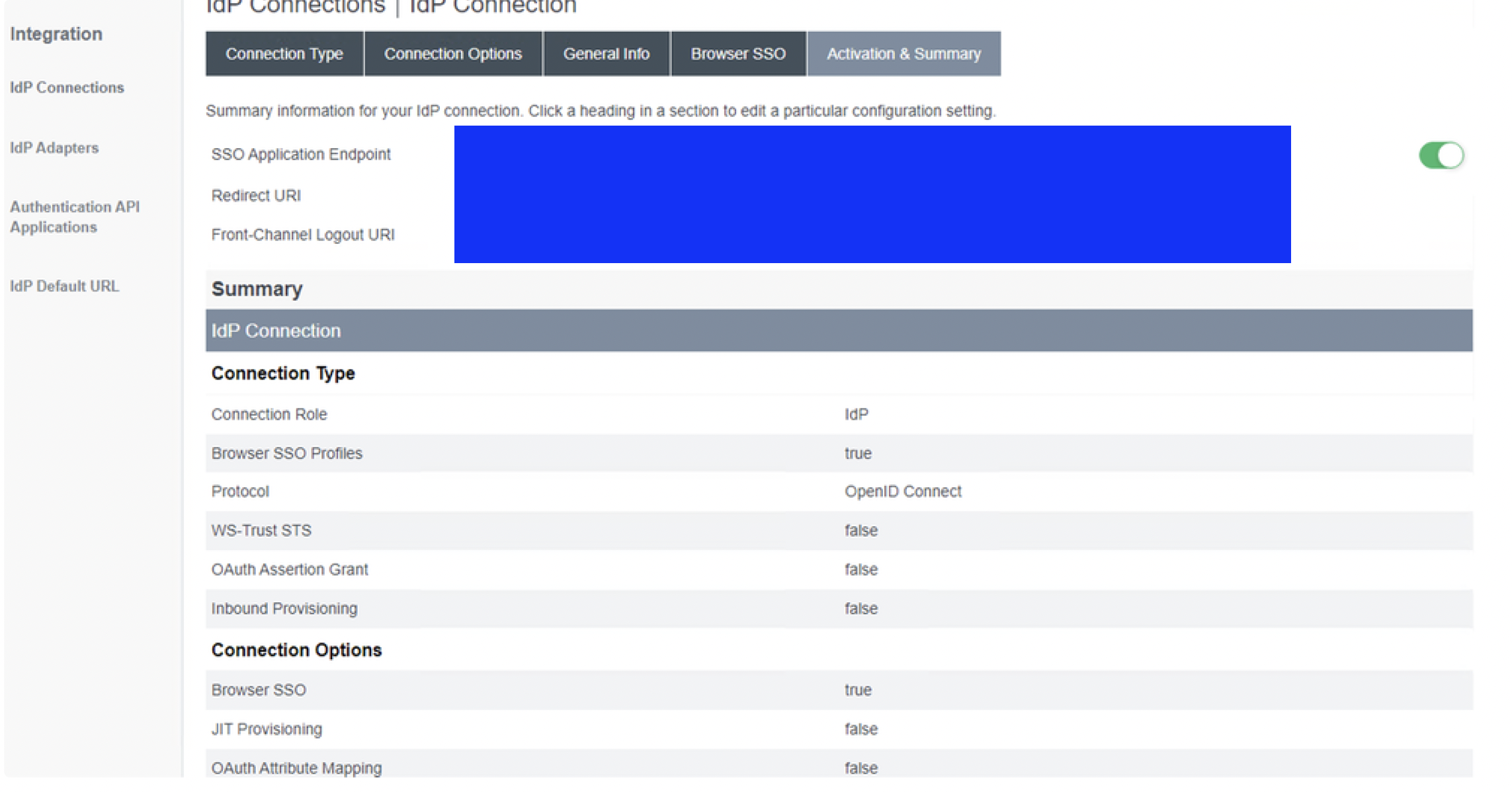The height and width of the screenshot is (792, 1512).
Task: Open Authentication API Applications in the sidebar
Action: pos(75,217)
